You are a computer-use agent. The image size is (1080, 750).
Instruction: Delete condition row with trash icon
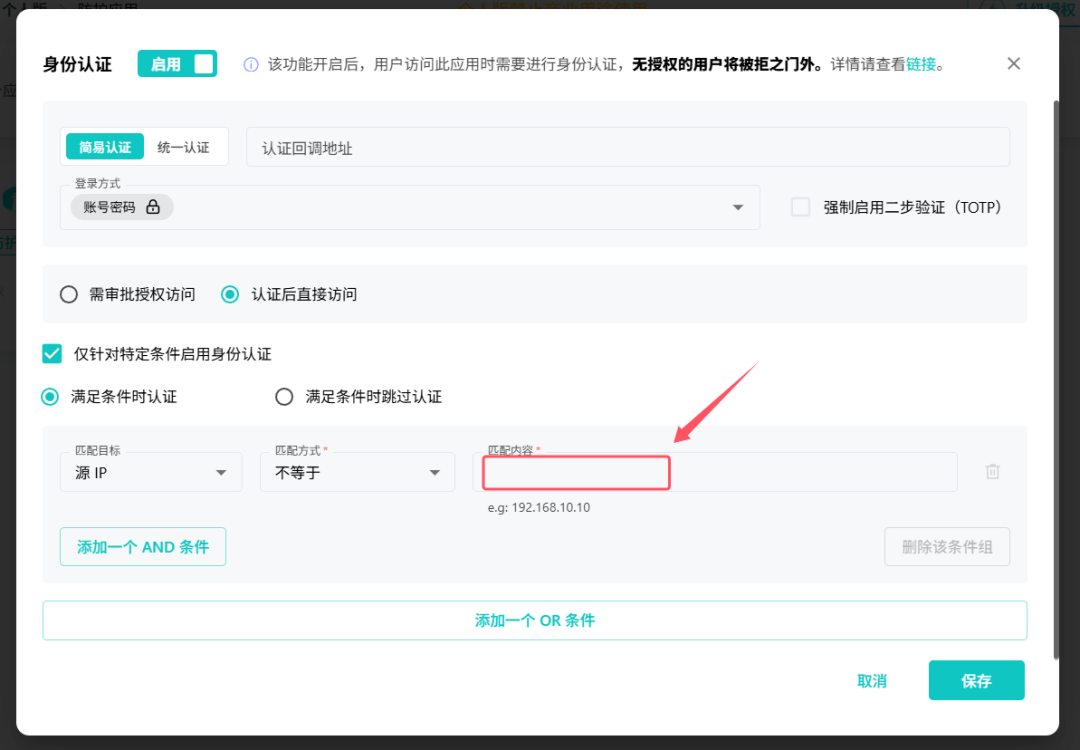993,472
